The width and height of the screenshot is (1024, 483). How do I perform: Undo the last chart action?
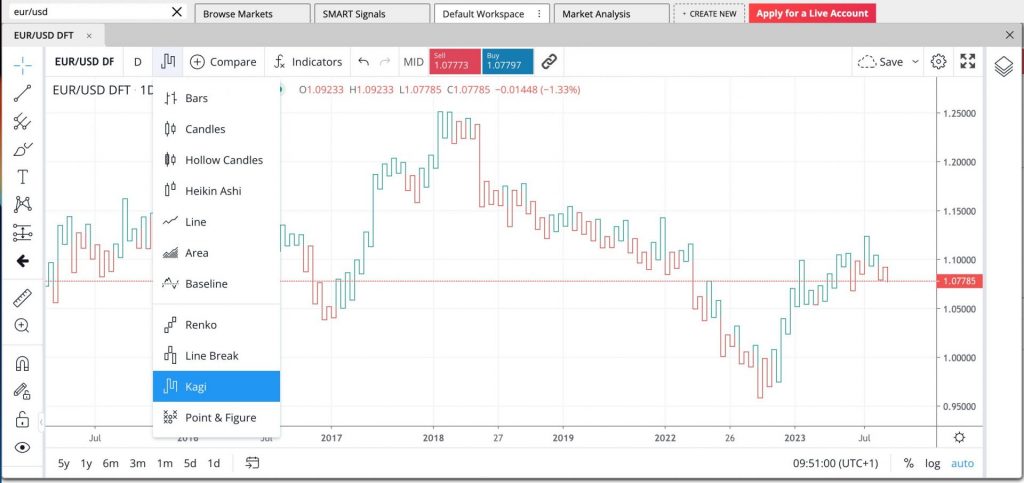click(x=364, y=62)
